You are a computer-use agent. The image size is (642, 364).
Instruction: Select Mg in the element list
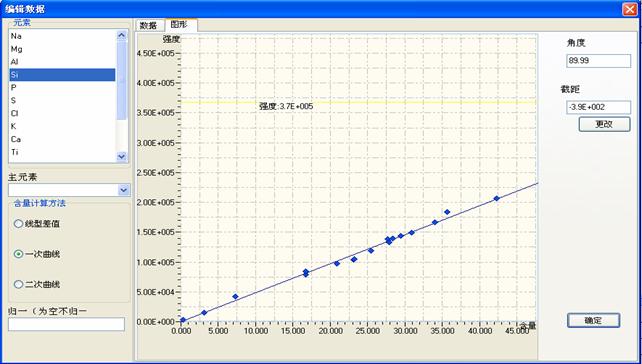coord(63,49)
